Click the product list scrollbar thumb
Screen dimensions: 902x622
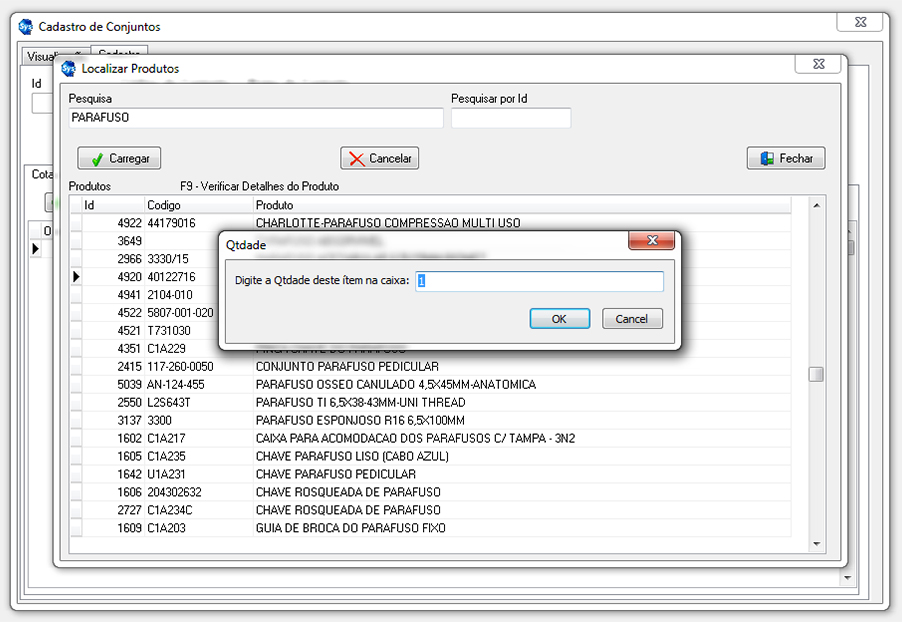[816, 374]
